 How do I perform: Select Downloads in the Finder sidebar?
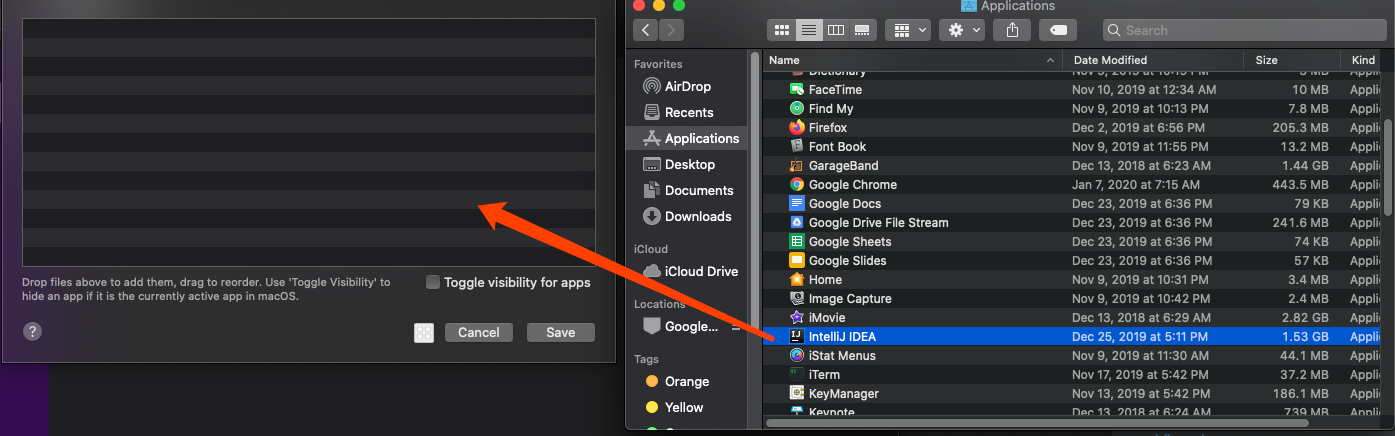pyautogui.click(x=697, y=216)
